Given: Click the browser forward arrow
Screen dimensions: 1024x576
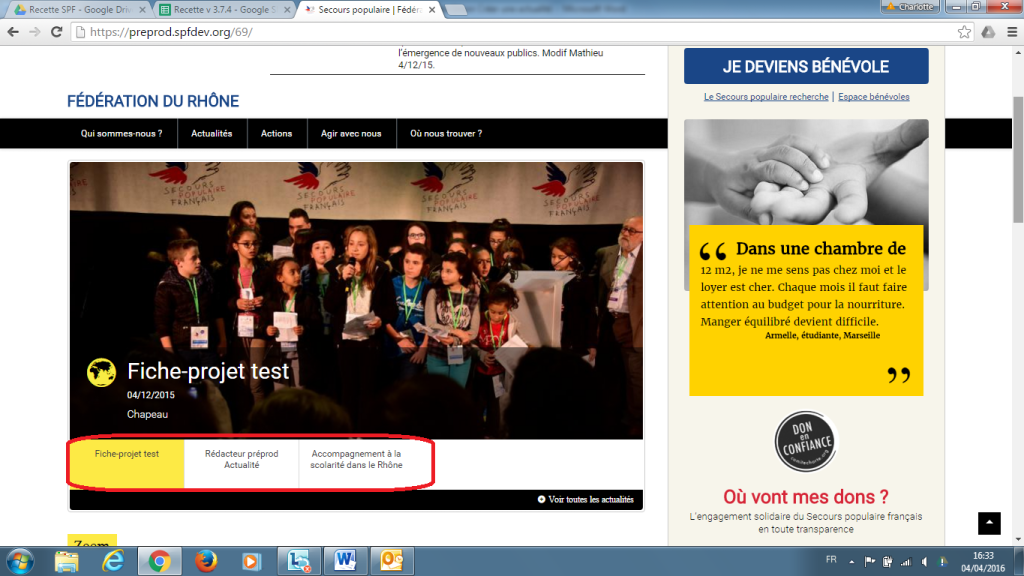Looking at the screenshot, I should [x=35, y=32].
